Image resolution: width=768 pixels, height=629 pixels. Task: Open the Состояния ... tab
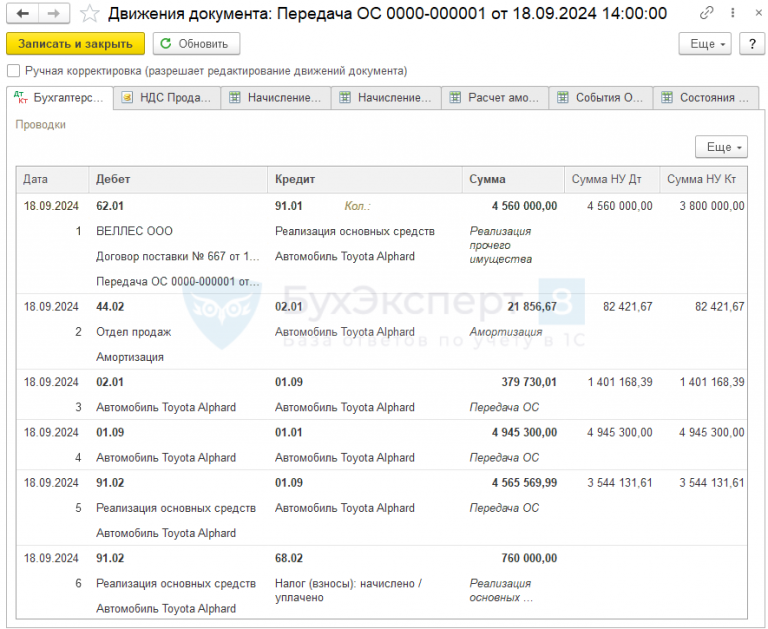[x=706, y=98]
